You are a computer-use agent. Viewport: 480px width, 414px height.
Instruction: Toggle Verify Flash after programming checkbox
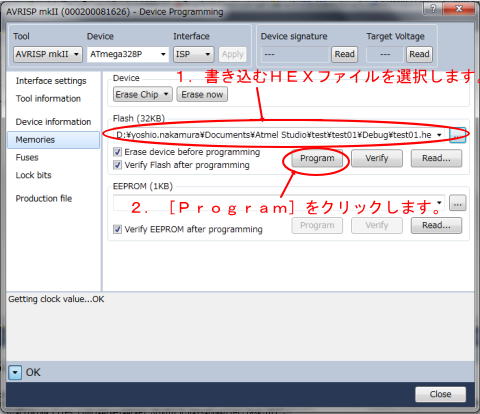point(117,165)
